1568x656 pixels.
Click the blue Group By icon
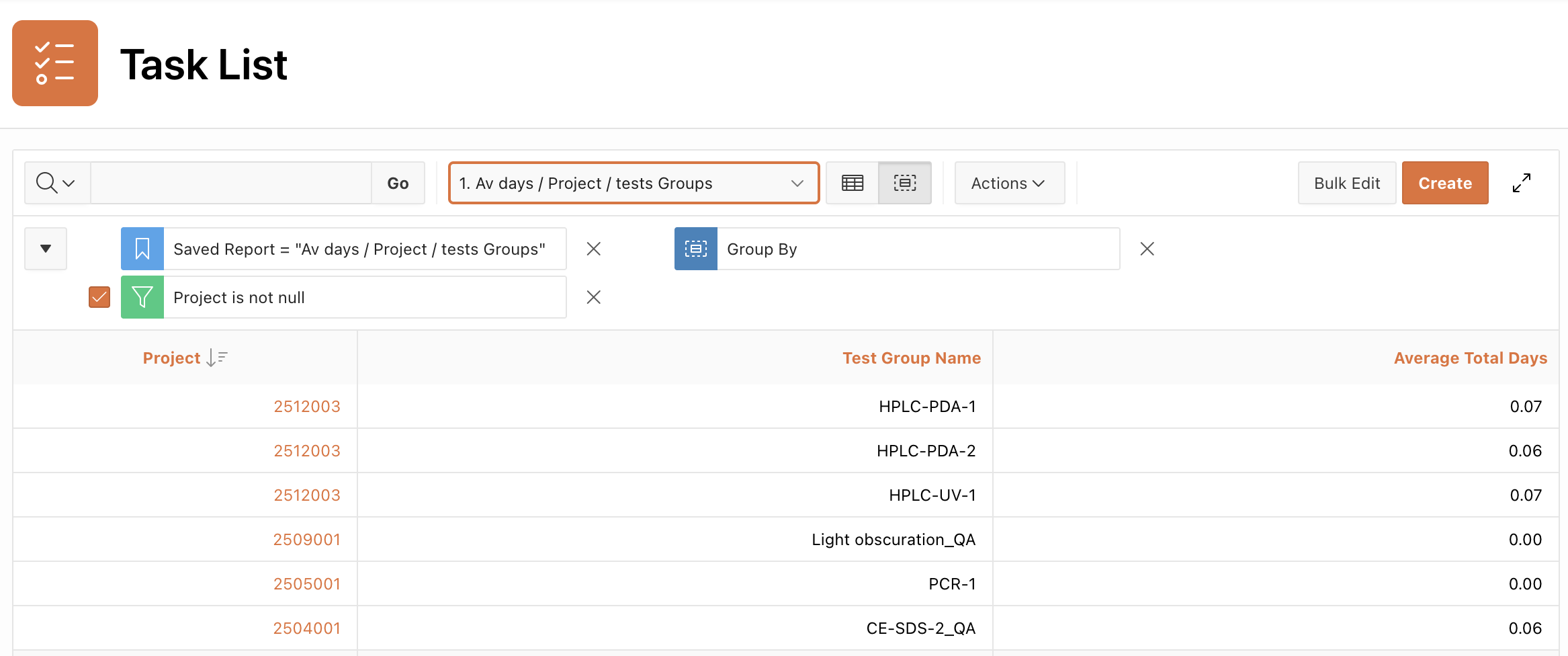click(x=695, y=249)
